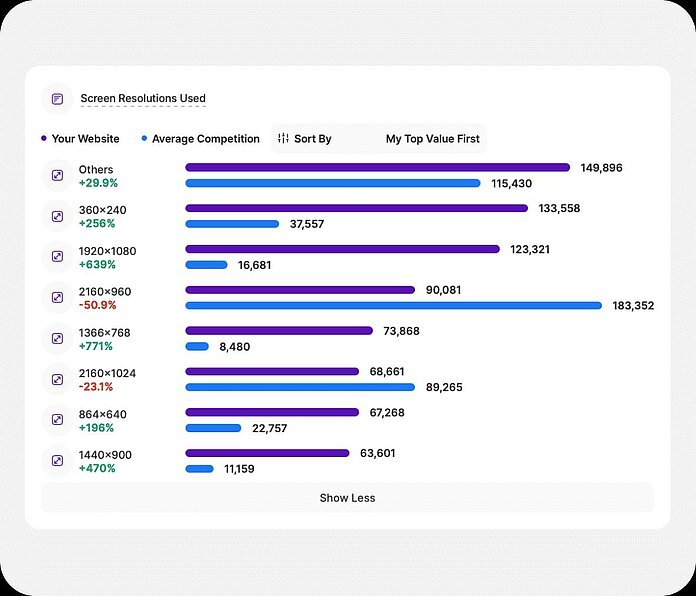Viewport: 696px width, 596px height.
Task: Click the 2160×1024 resolution label
Action: point(107,373)
